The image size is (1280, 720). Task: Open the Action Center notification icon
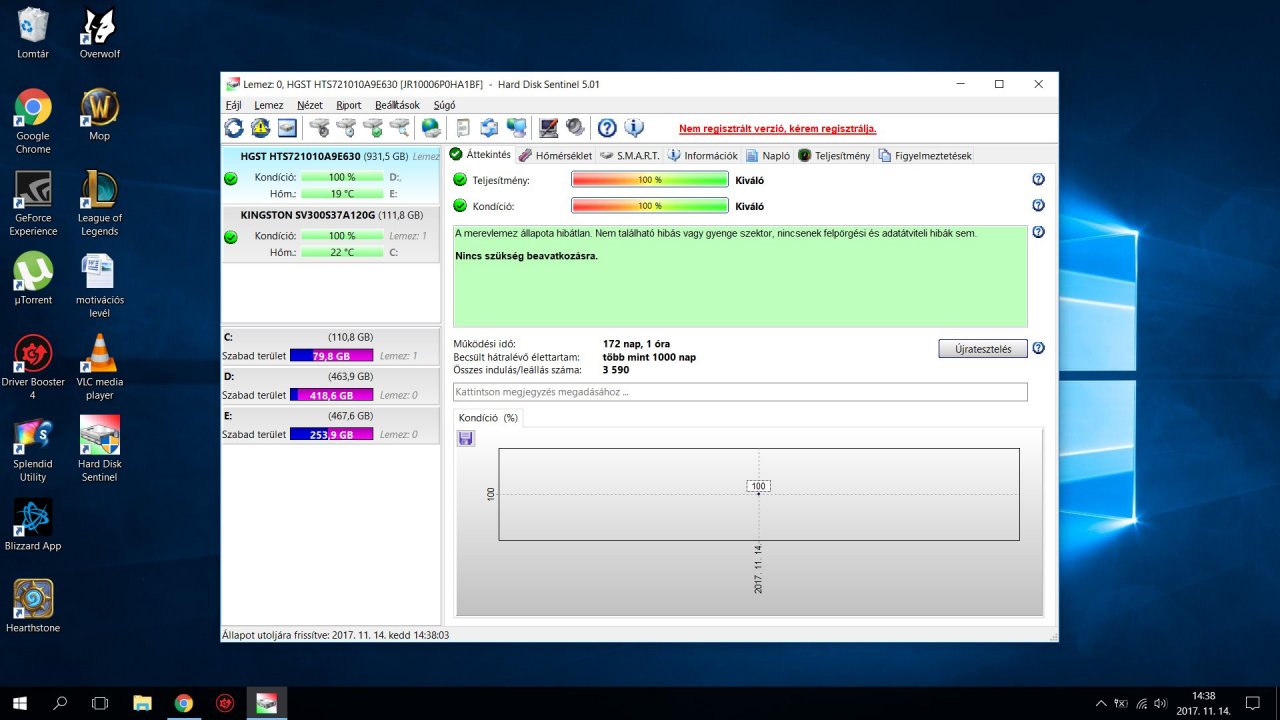[1252, 703]
